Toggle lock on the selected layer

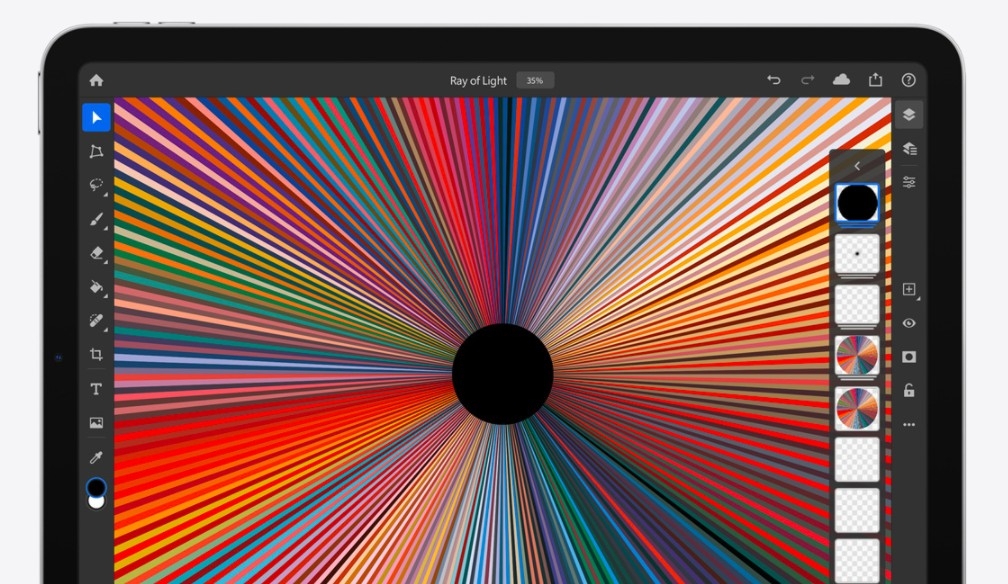[909, 390]
